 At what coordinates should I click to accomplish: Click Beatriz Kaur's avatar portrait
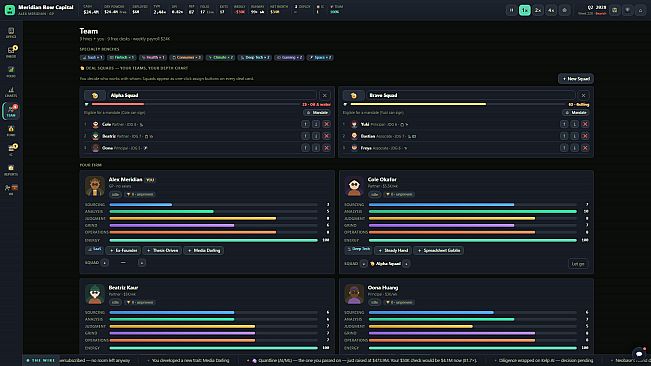pyautogui.click(x=95, y=294)
